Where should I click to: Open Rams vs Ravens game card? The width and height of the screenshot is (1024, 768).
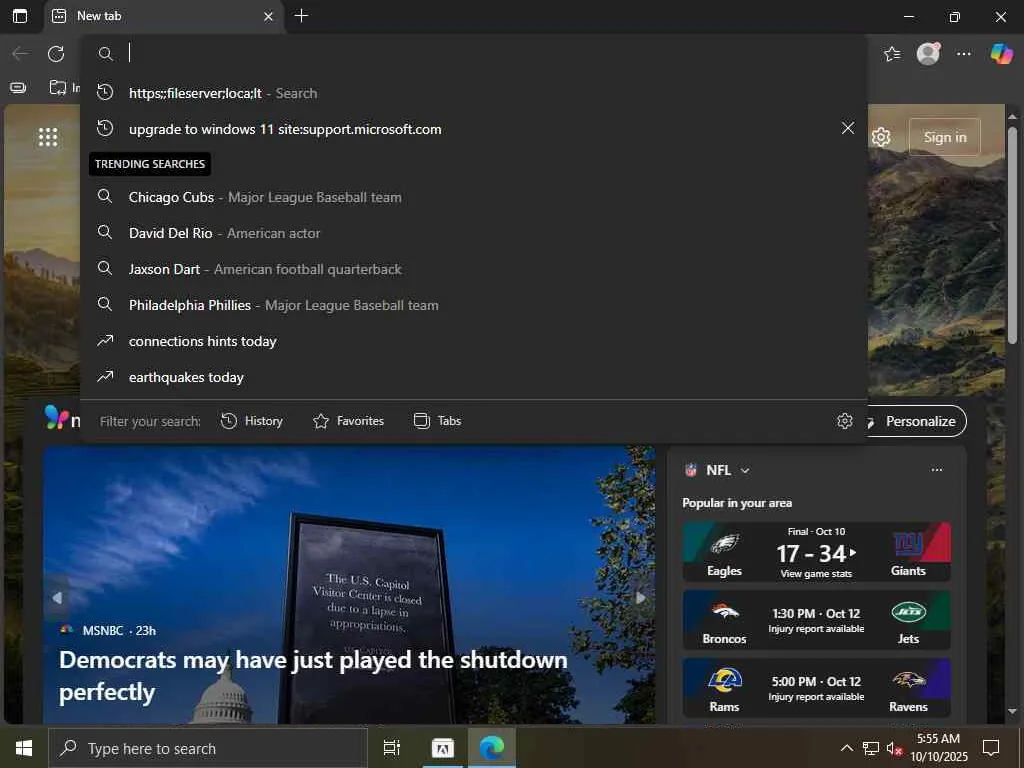[816, 688]
